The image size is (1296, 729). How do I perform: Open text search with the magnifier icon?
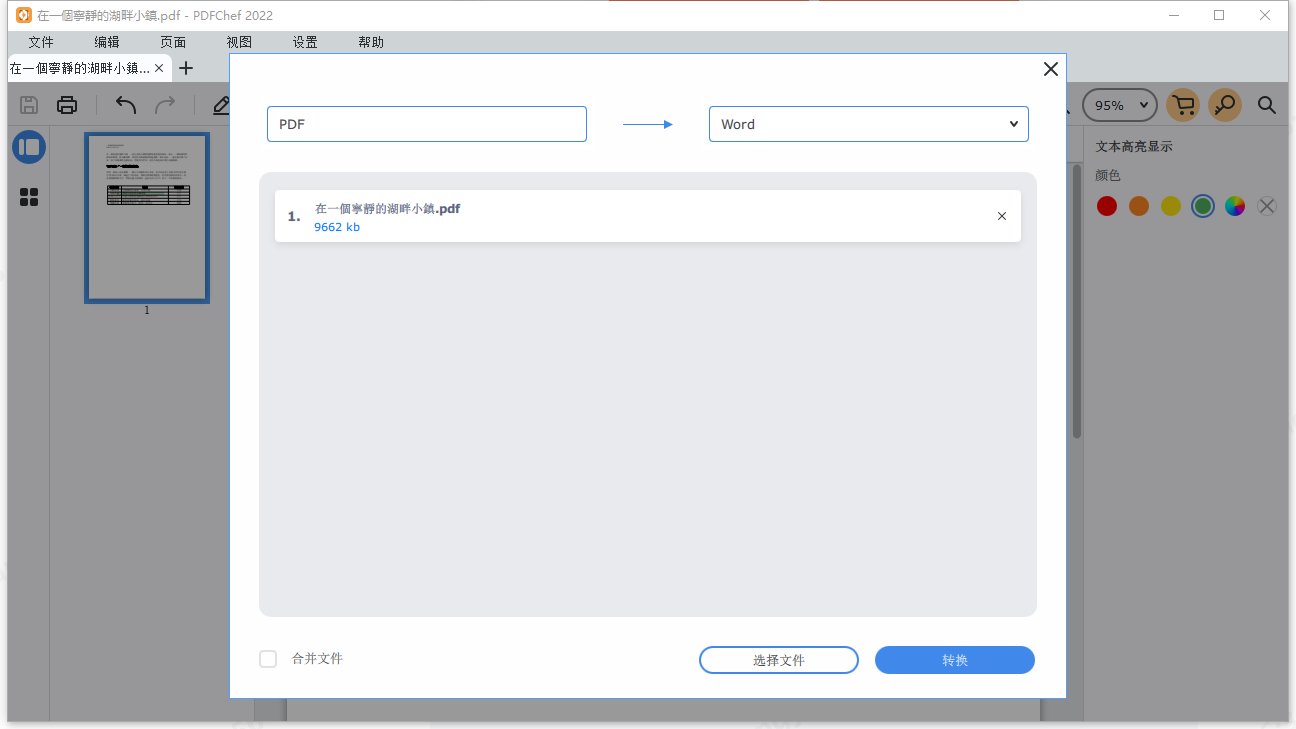point(1266,104)
